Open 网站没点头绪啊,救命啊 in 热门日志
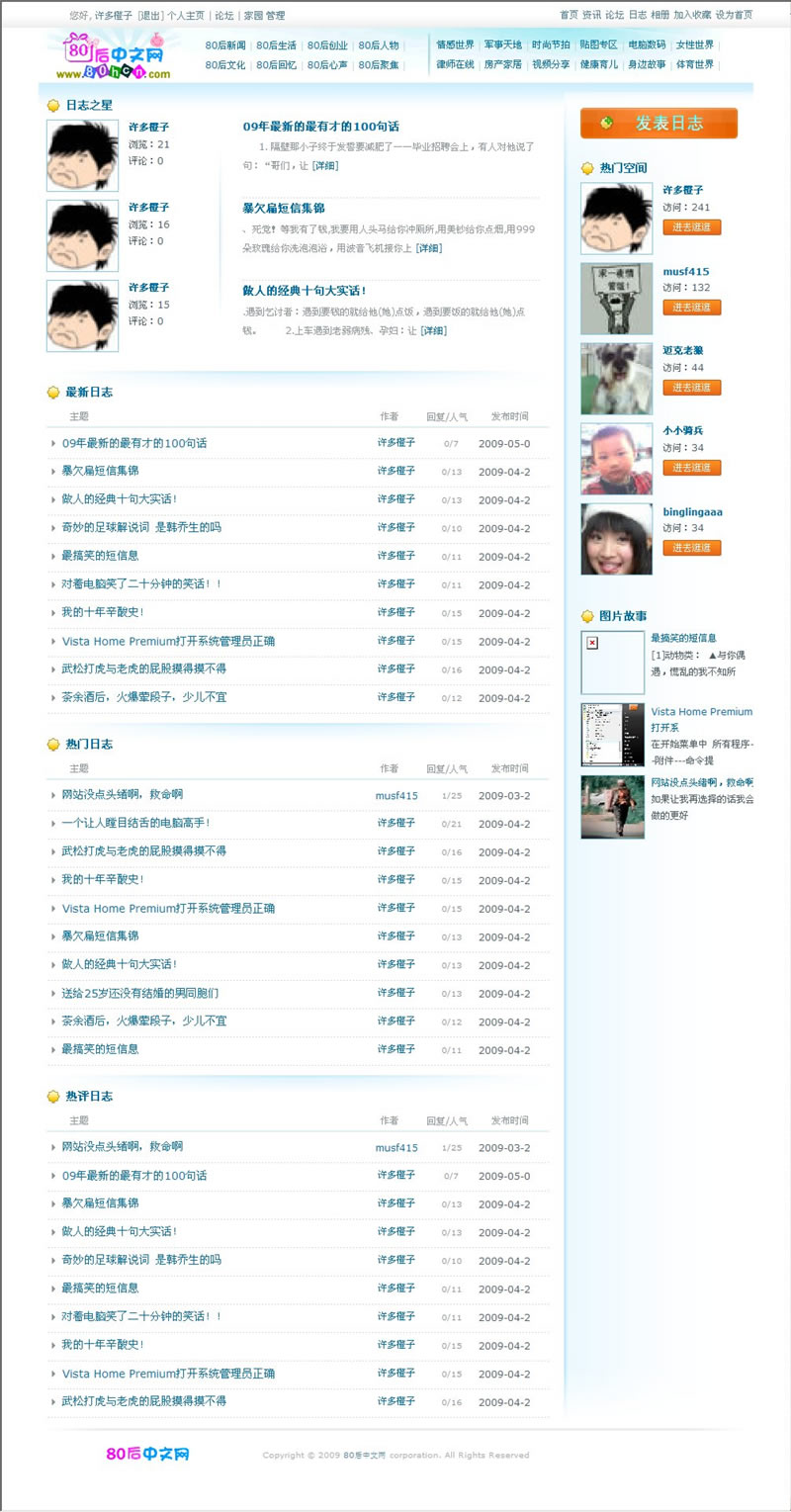The height and width of the screenshot is (1512, 791). (123, 794)
